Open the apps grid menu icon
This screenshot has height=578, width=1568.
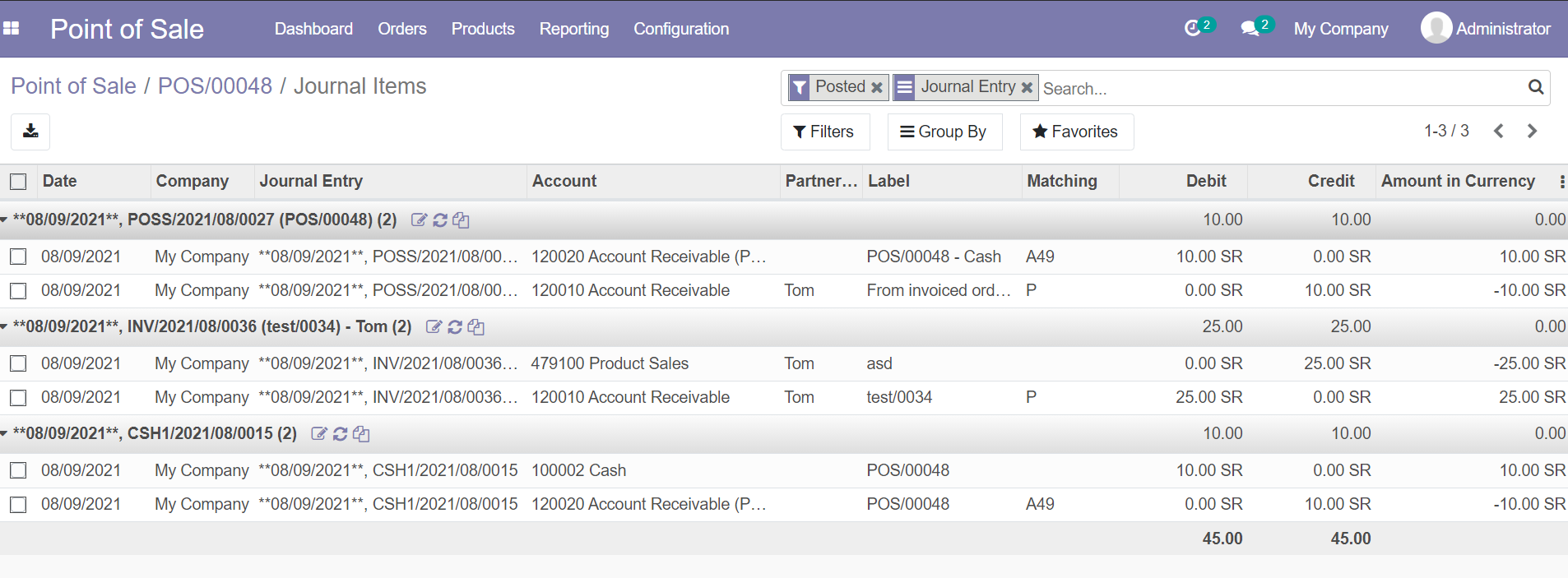12,29
